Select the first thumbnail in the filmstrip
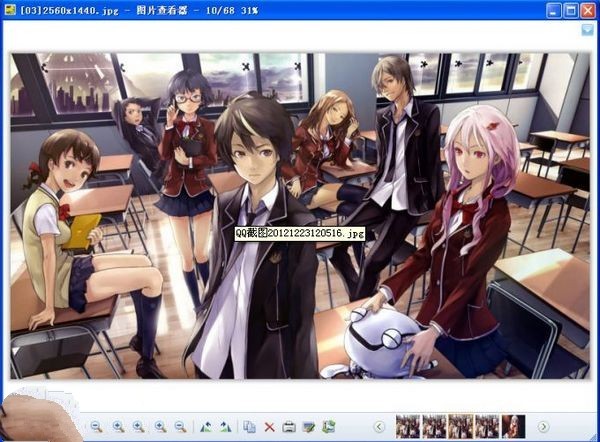The image size is (600, 442). click(x=408, y=426)
